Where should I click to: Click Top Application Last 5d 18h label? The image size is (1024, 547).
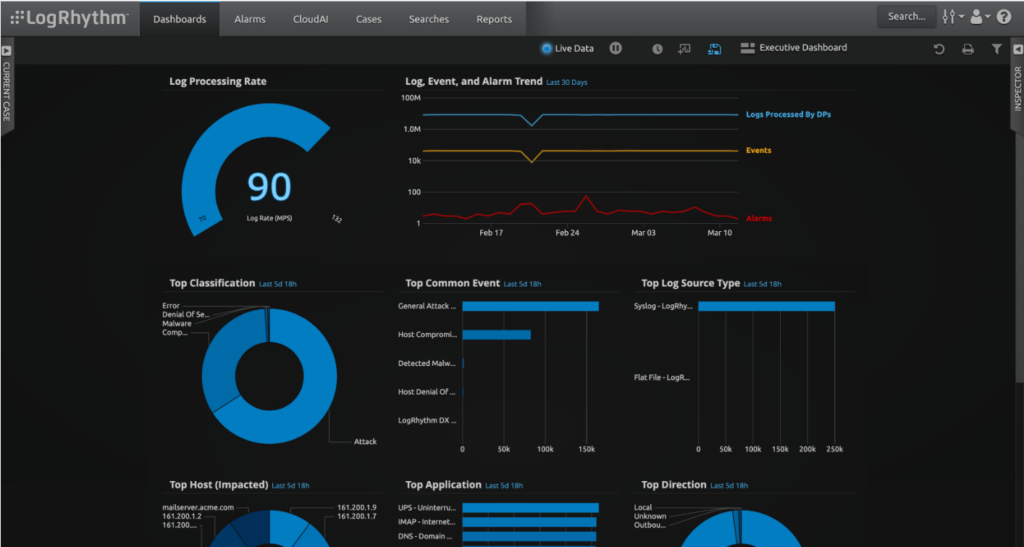504,486
